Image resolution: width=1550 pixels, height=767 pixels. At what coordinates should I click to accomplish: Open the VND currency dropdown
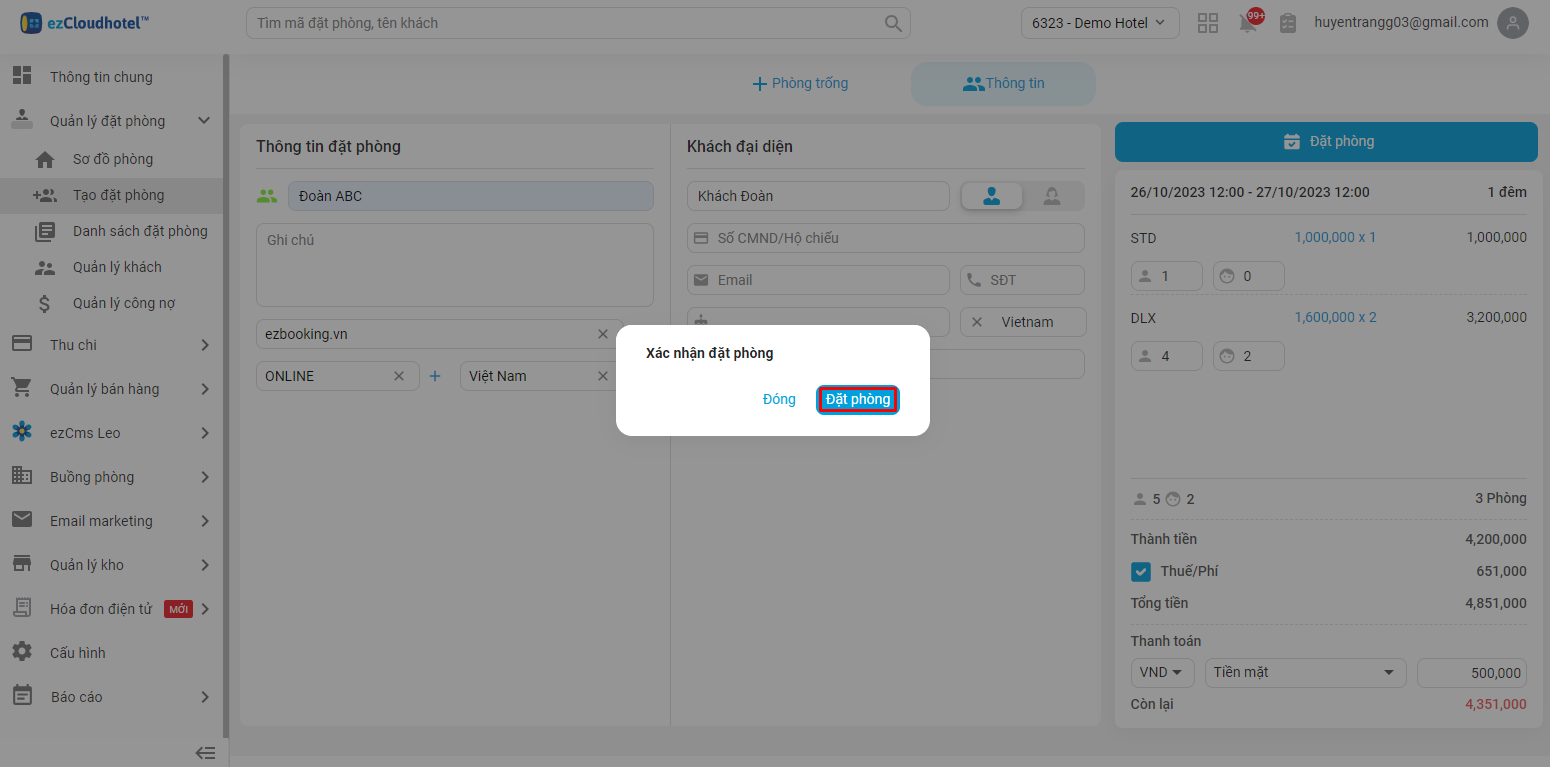tap(1162, 673)
